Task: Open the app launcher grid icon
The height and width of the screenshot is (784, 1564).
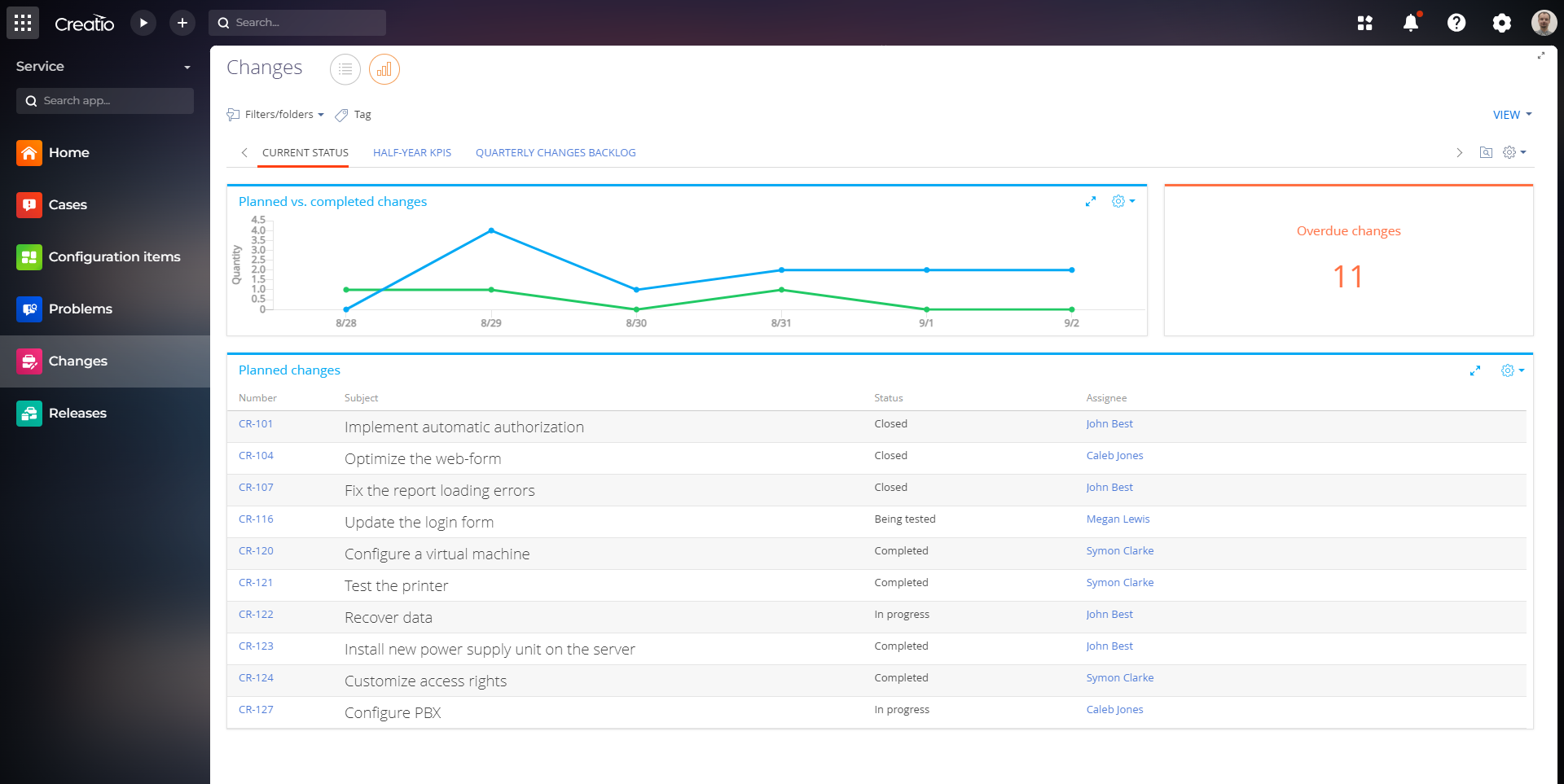Action: coord(23,23)
